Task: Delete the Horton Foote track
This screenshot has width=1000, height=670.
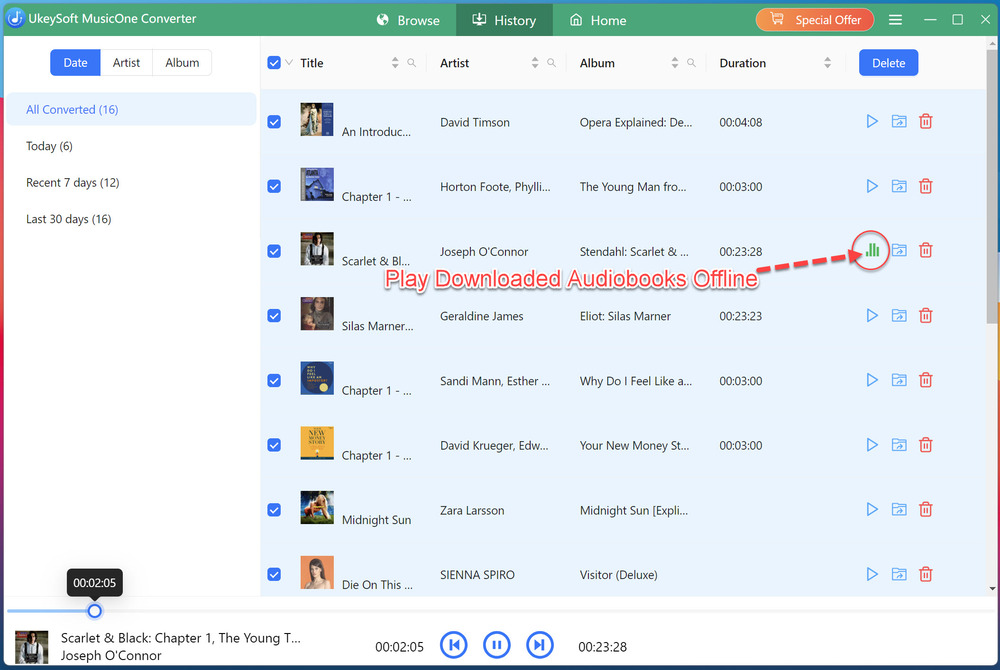Action: [x=925, y=186]
